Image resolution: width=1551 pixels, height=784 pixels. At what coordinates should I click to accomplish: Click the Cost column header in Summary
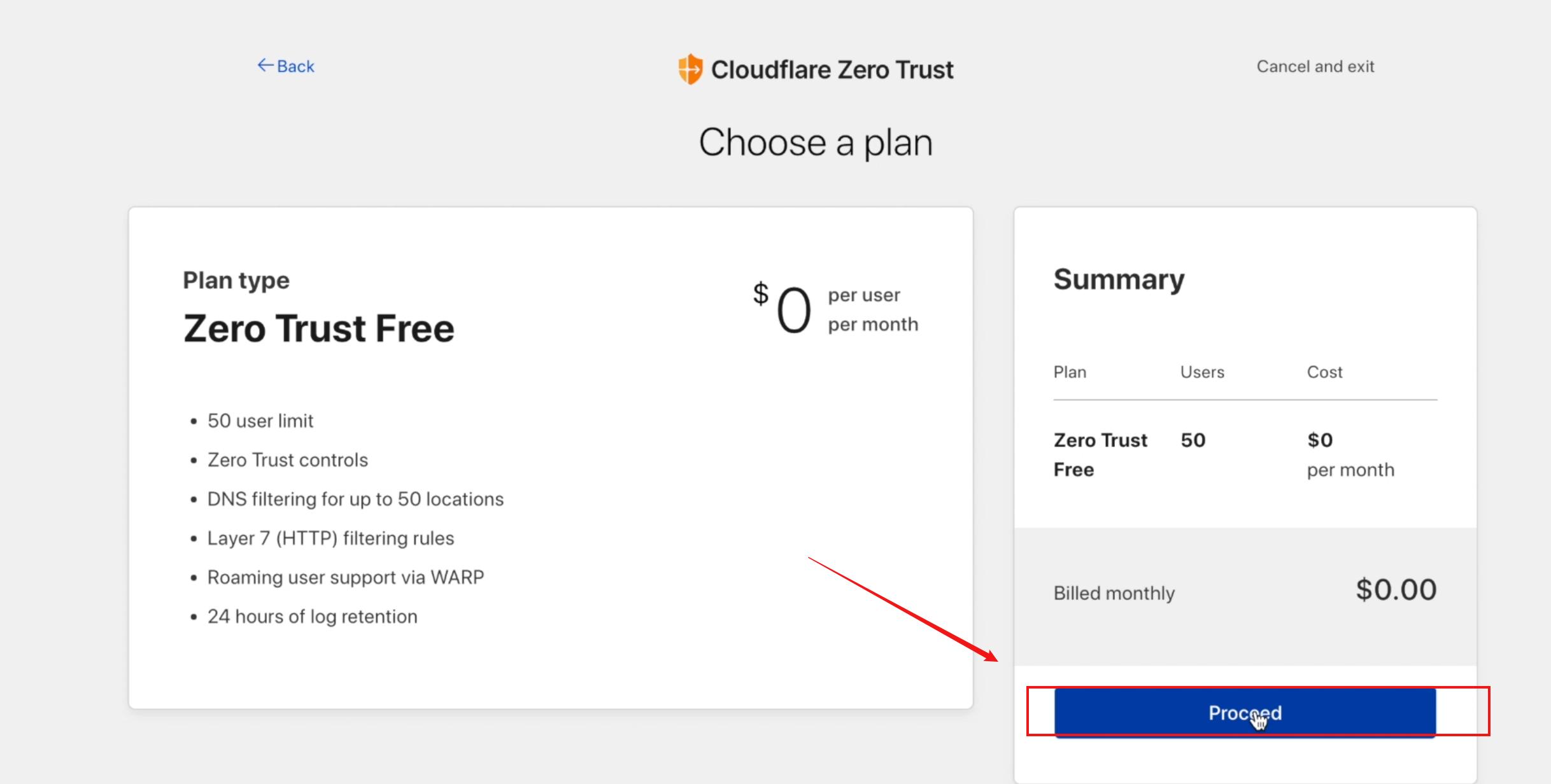tap(1324, 372)
